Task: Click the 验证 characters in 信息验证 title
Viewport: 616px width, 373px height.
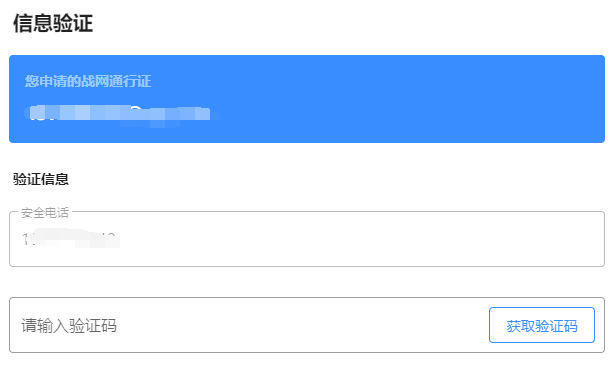Action: pos(73,23)
